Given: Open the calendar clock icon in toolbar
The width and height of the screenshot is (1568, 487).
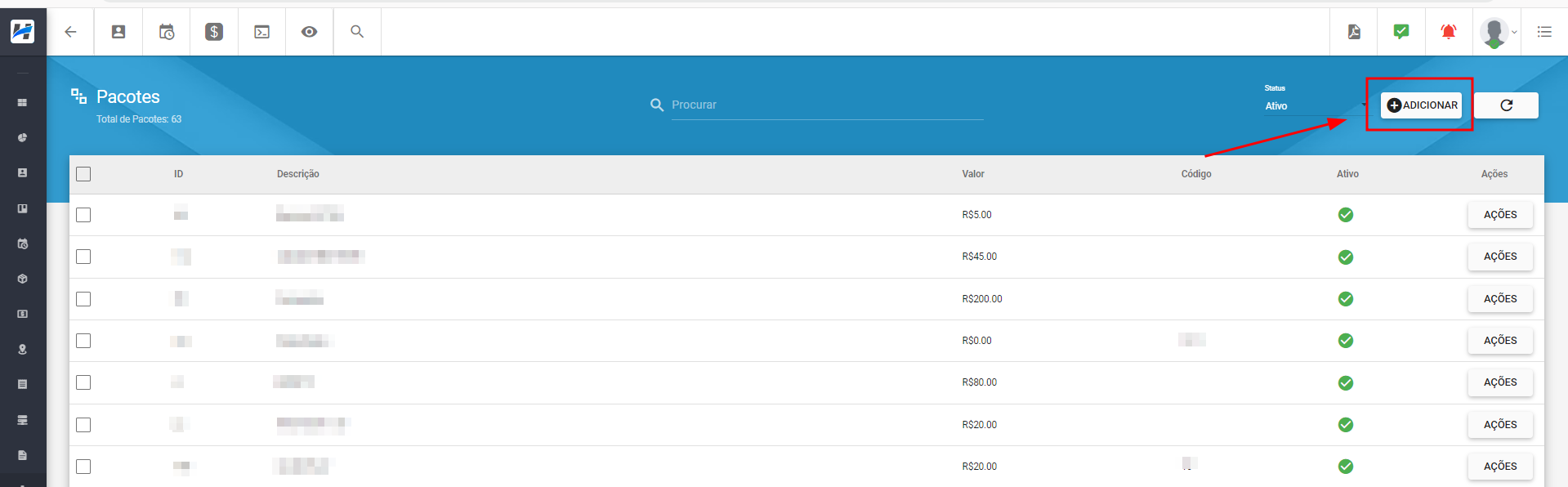Looking at the screenshot, I should click(x=167, y=32).
